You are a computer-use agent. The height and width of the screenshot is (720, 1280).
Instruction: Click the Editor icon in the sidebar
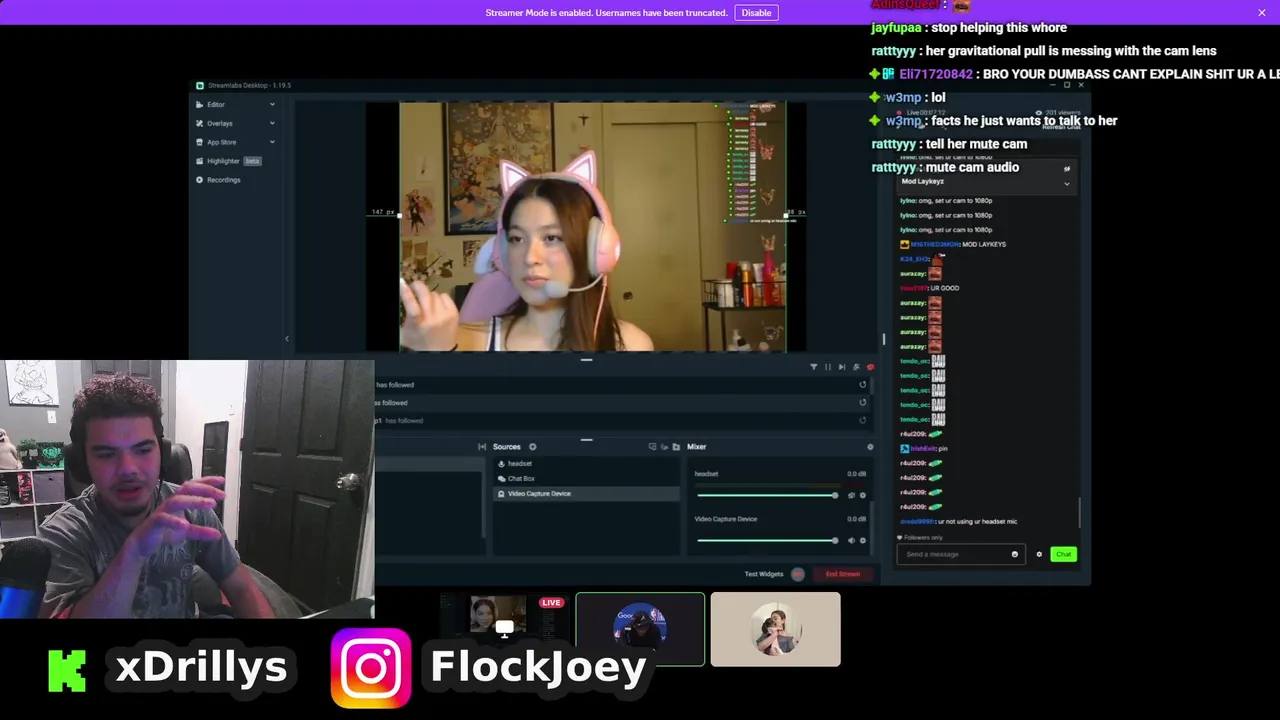pos(199,104)
